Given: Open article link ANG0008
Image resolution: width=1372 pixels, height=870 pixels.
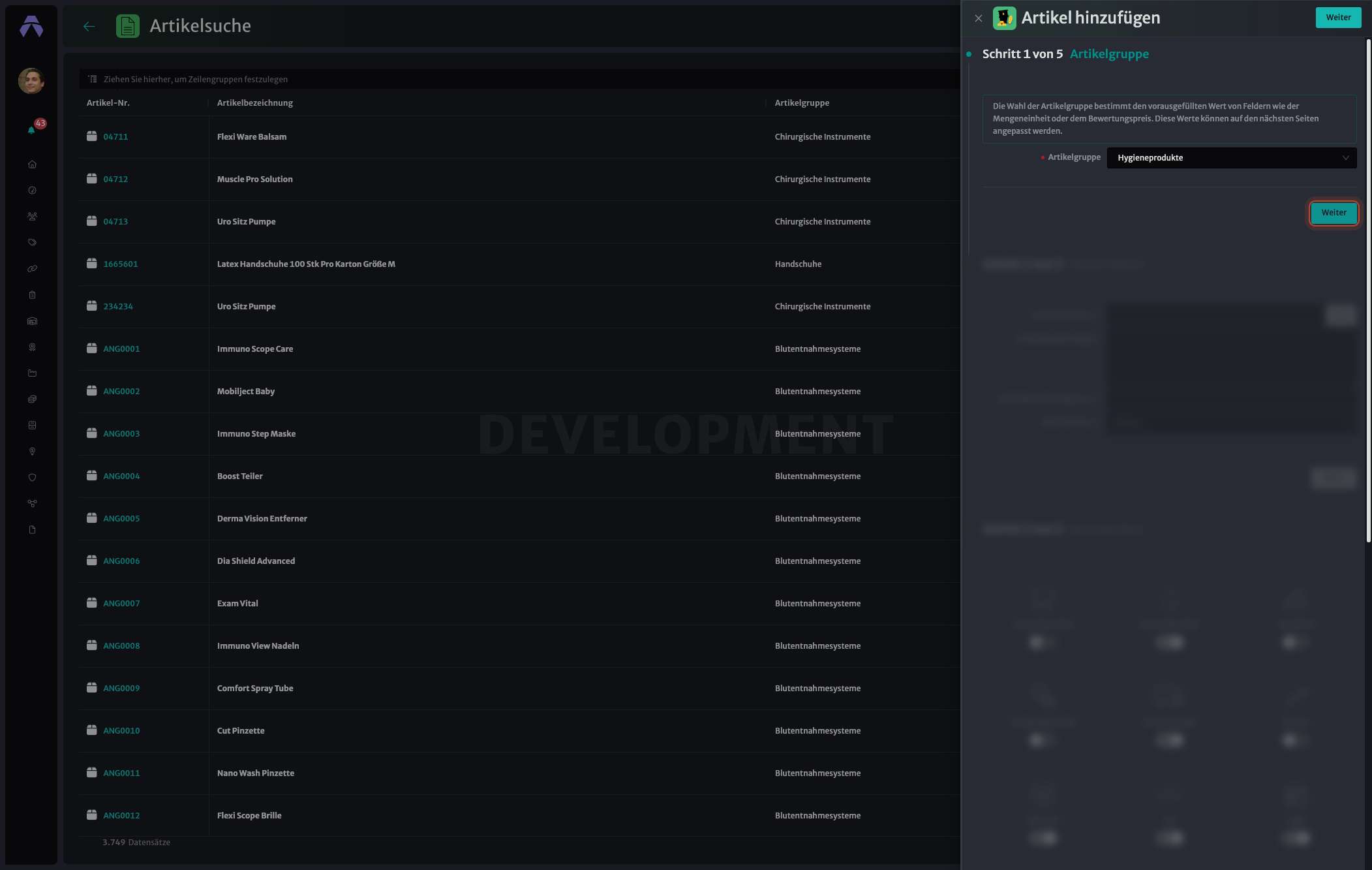Looking at the screenshot, I should 121,645.
